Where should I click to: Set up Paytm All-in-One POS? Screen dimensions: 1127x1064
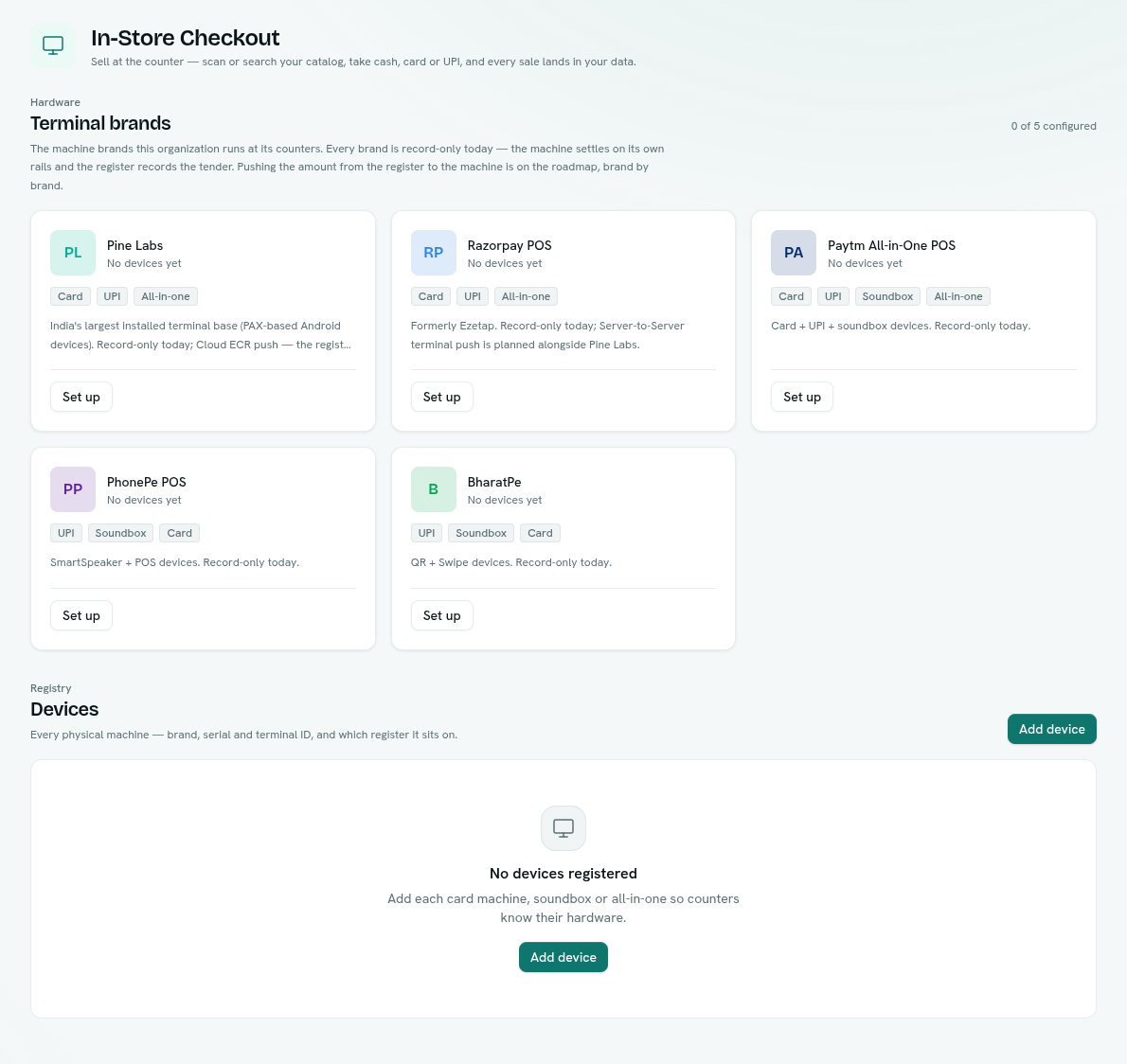802,397
